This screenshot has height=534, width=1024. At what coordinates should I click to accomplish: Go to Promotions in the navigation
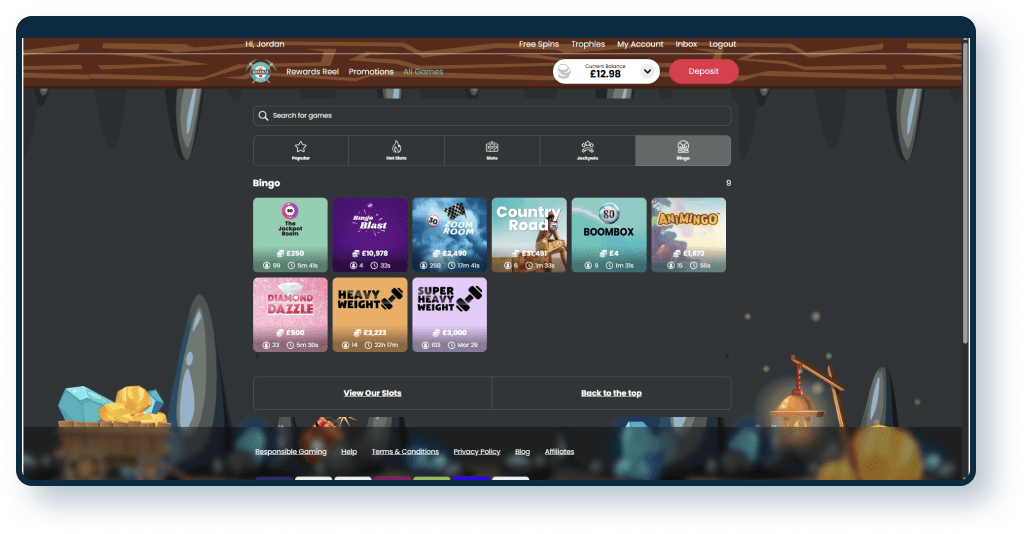pos(371,72)
